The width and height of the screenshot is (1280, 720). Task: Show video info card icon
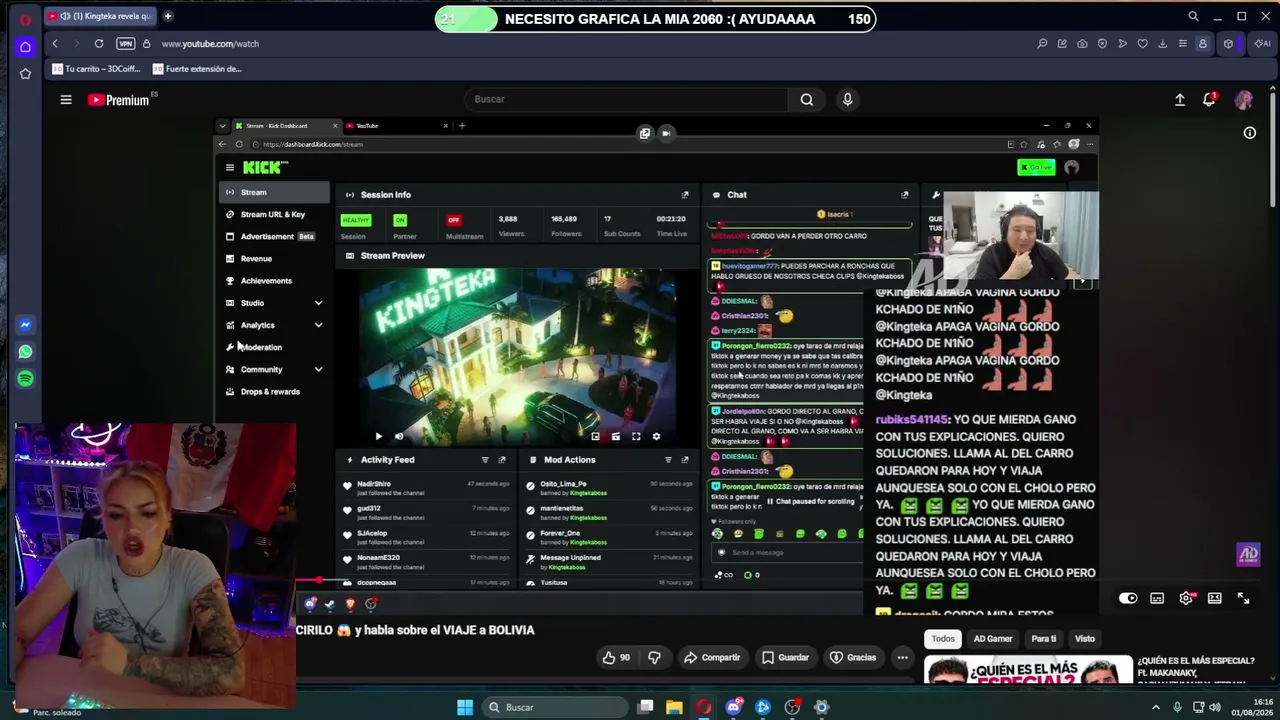pos(1250,132)
